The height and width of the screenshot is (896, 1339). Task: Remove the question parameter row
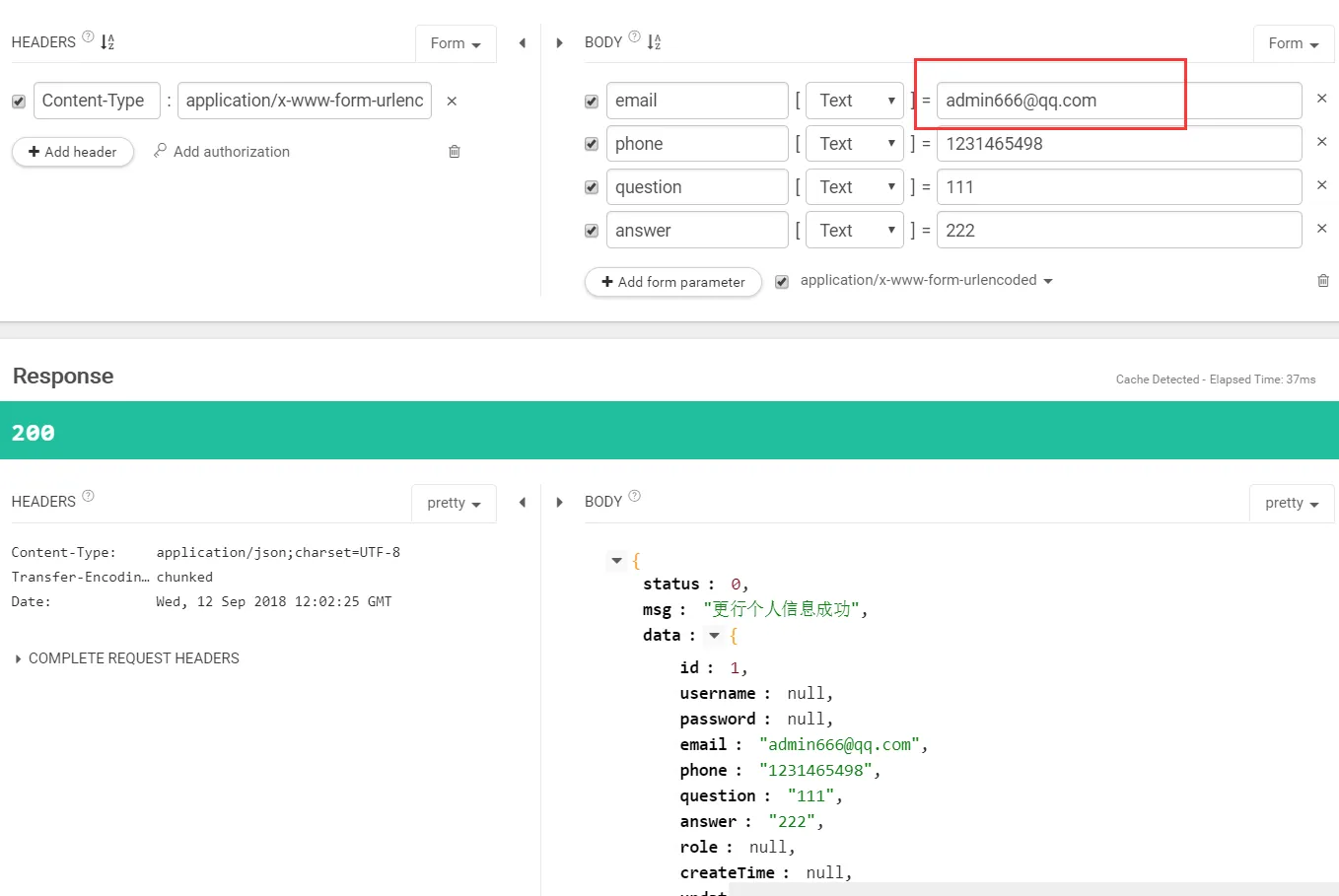pyautogui.click(x=1322, y=185)
